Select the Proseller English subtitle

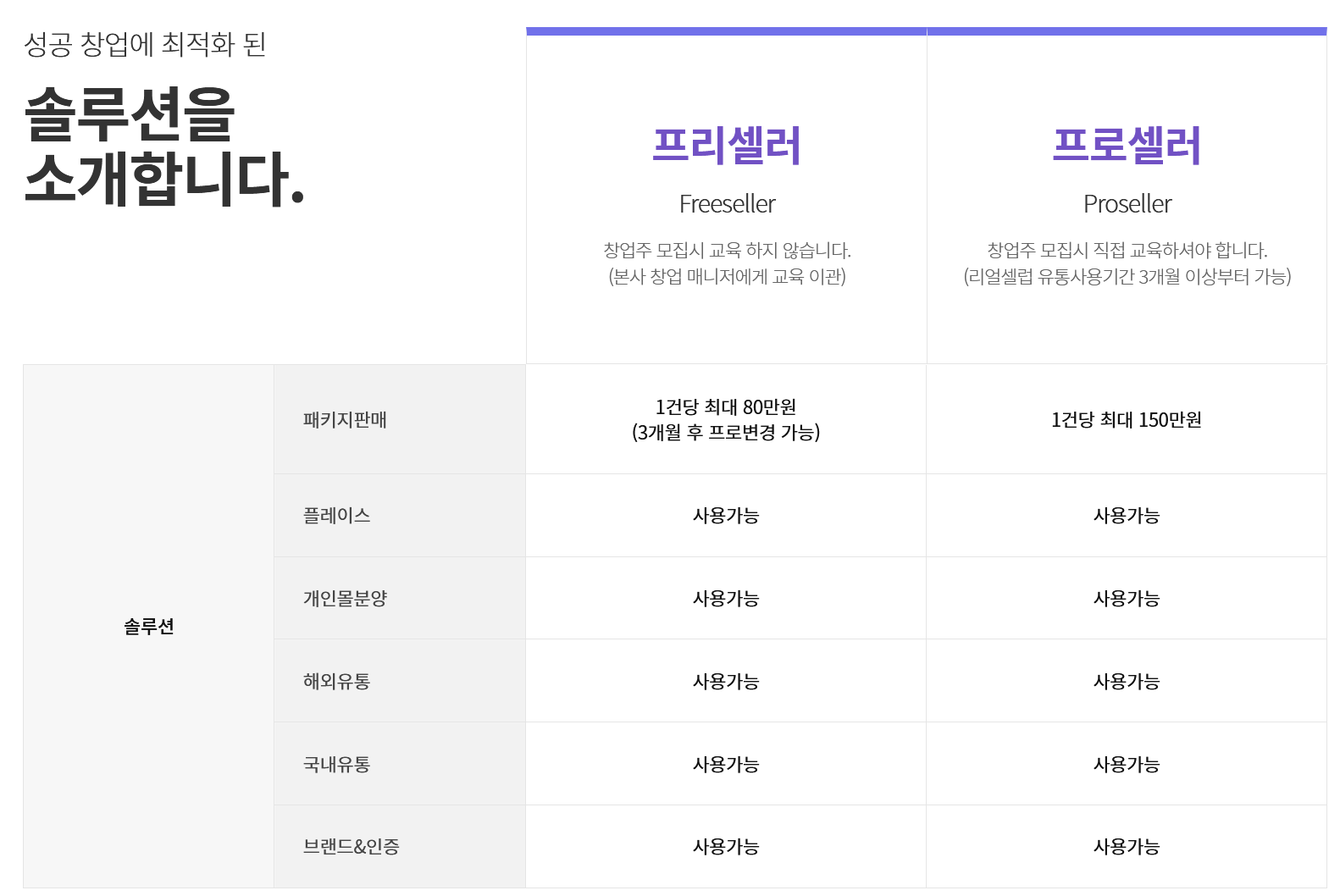[1127, 204]
